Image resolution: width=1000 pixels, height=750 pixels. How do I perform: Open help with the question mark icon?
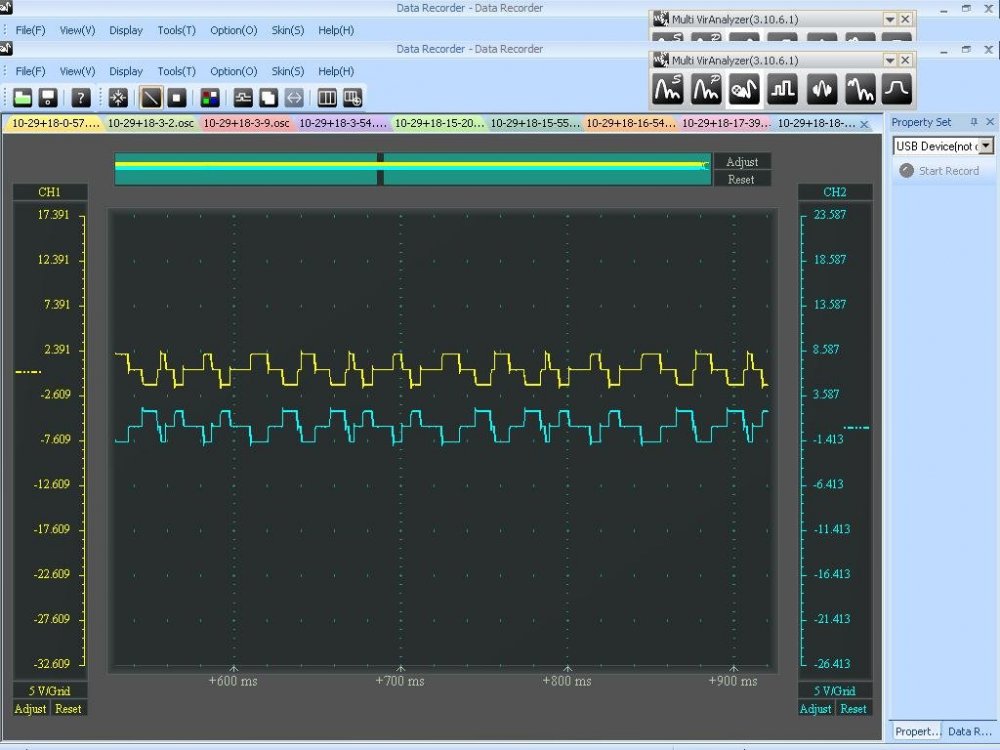[x=81, y=98]
